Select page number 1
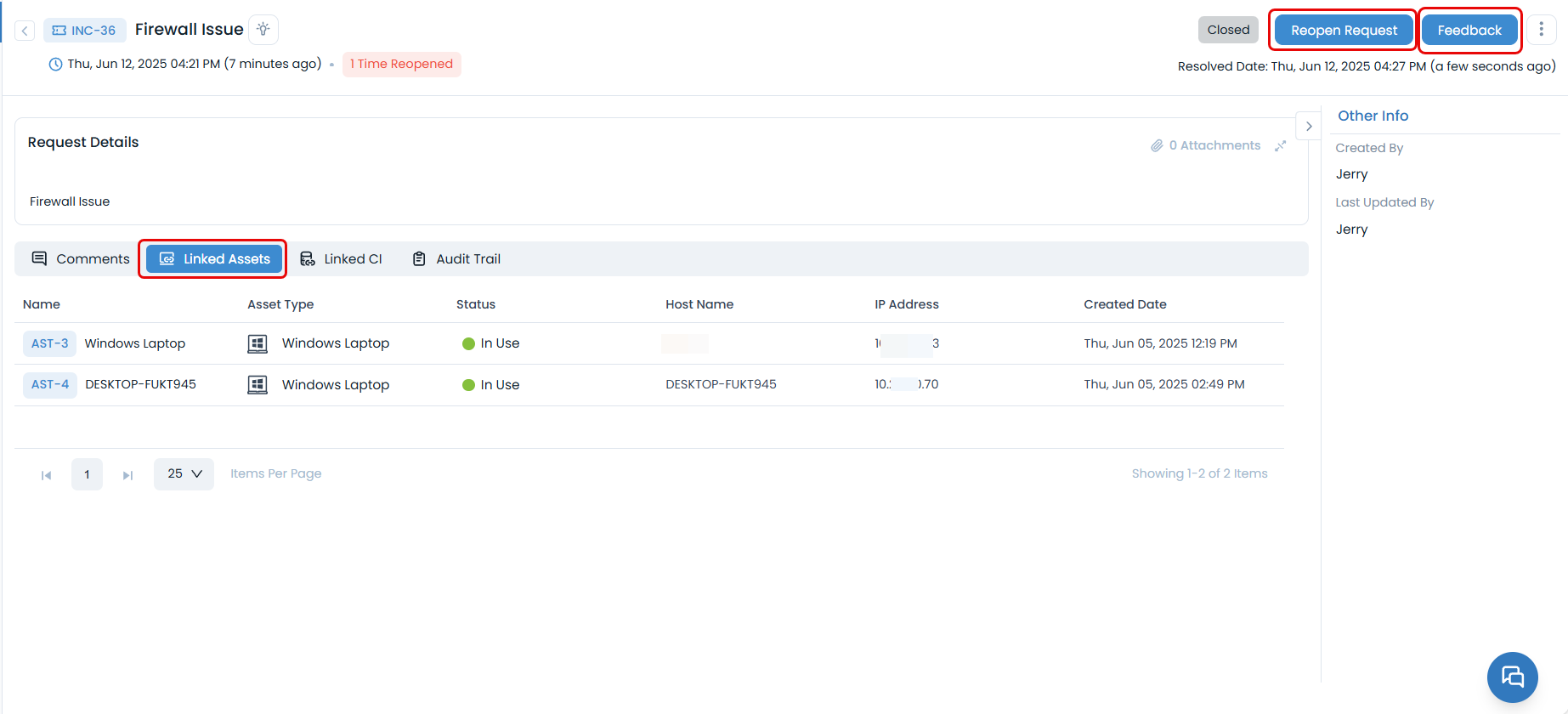The height and width of the screenshot is (714, 1568). 87,474
